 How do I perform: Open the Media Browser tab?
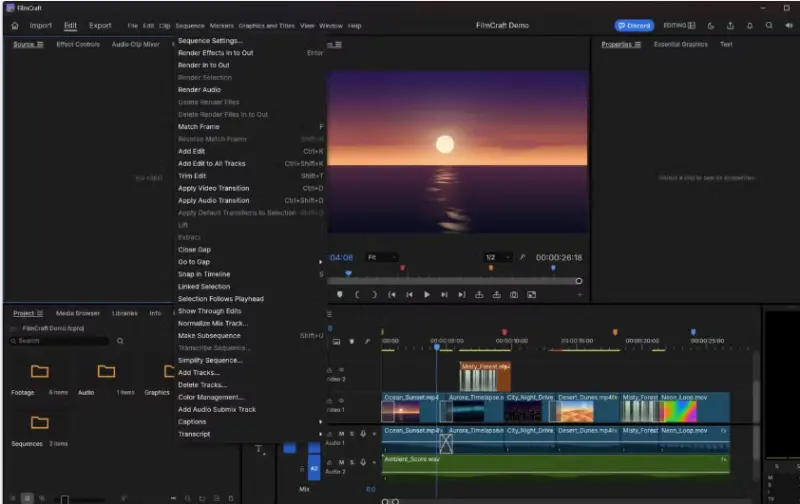tap(78, 313)
